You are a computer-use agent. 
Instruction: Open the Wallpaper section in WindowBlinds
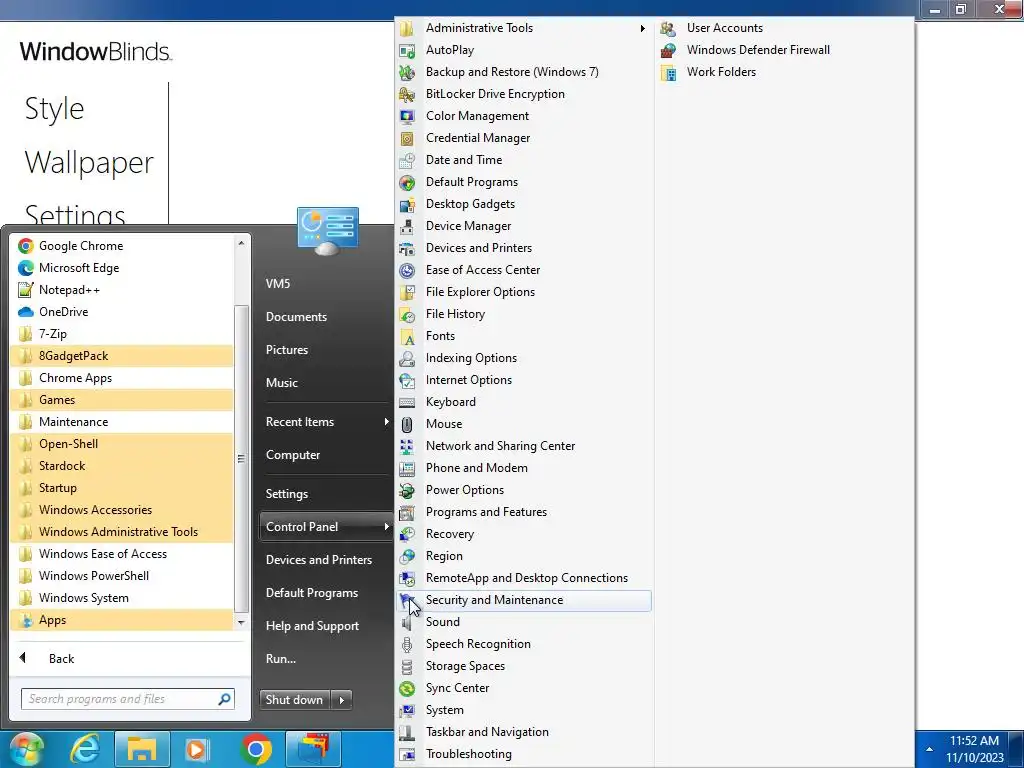[89, 163]
